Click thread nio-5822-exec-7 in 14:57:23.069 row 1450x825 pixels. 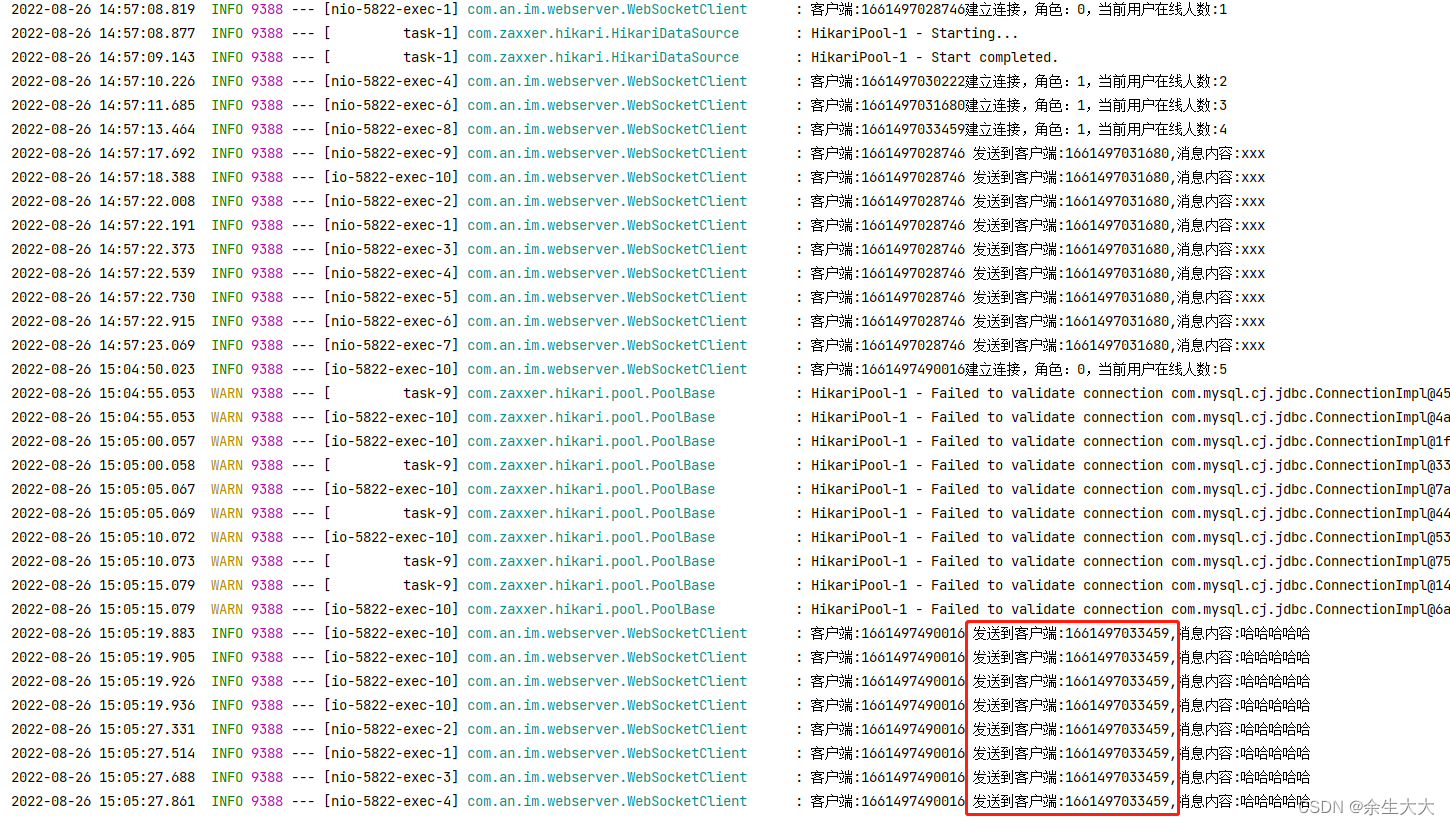[391, 345]
